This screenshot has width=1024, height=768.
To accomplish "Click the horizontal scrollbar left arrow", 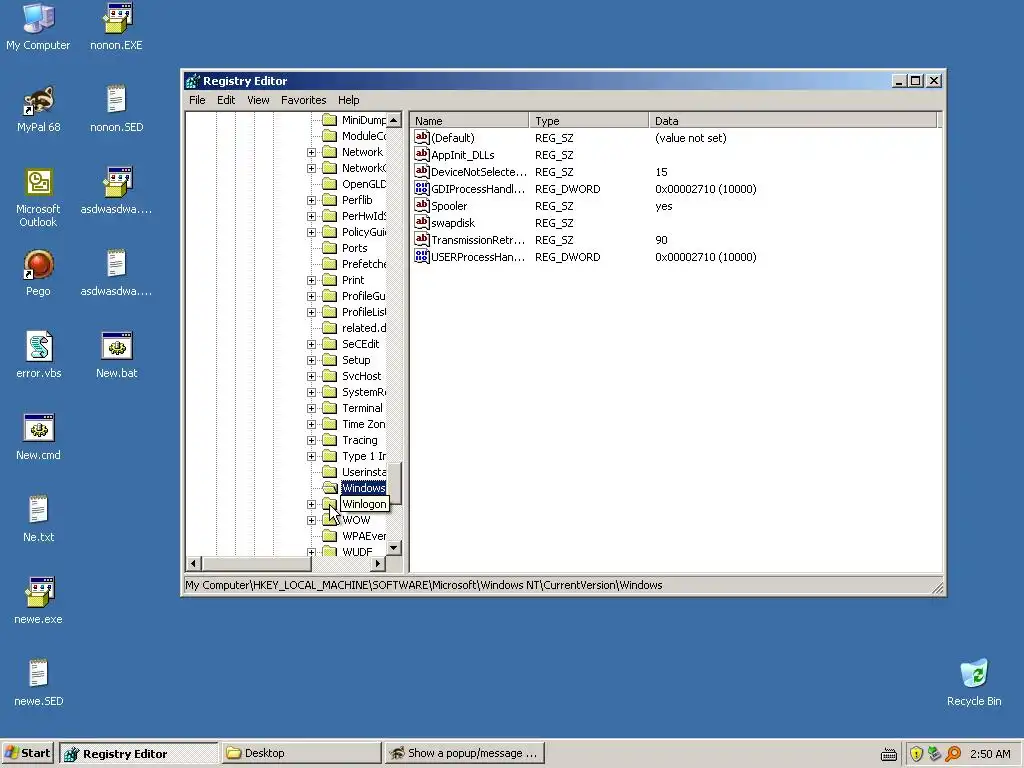I will coord(193,563).
